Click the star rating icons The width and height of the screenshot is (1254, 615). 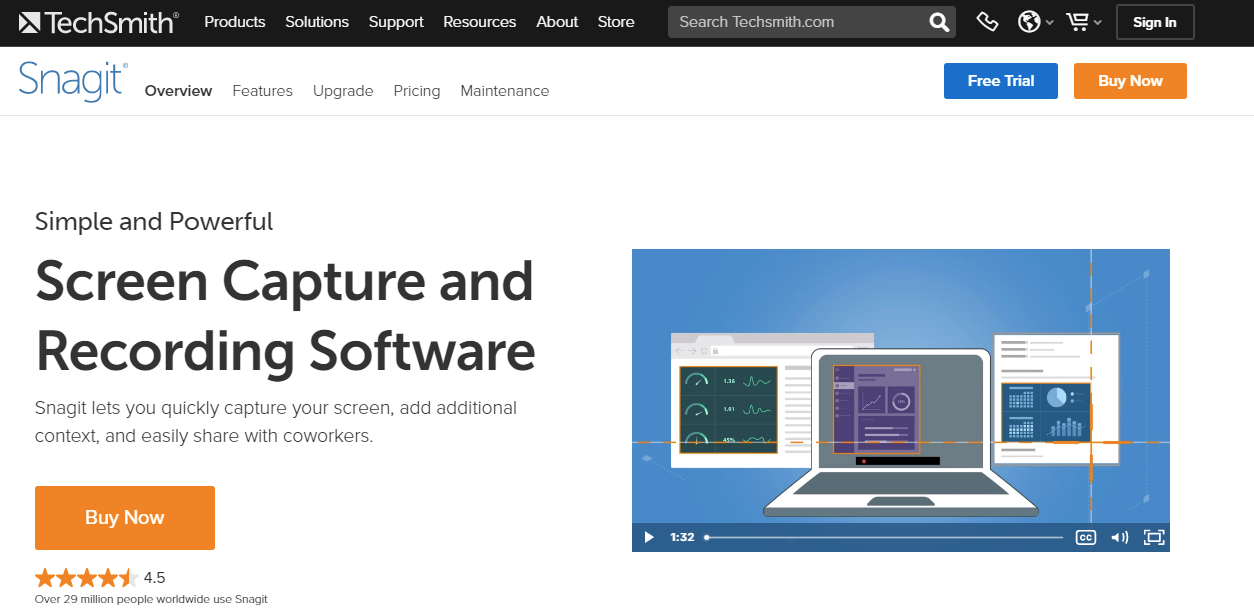click(85, 577)
